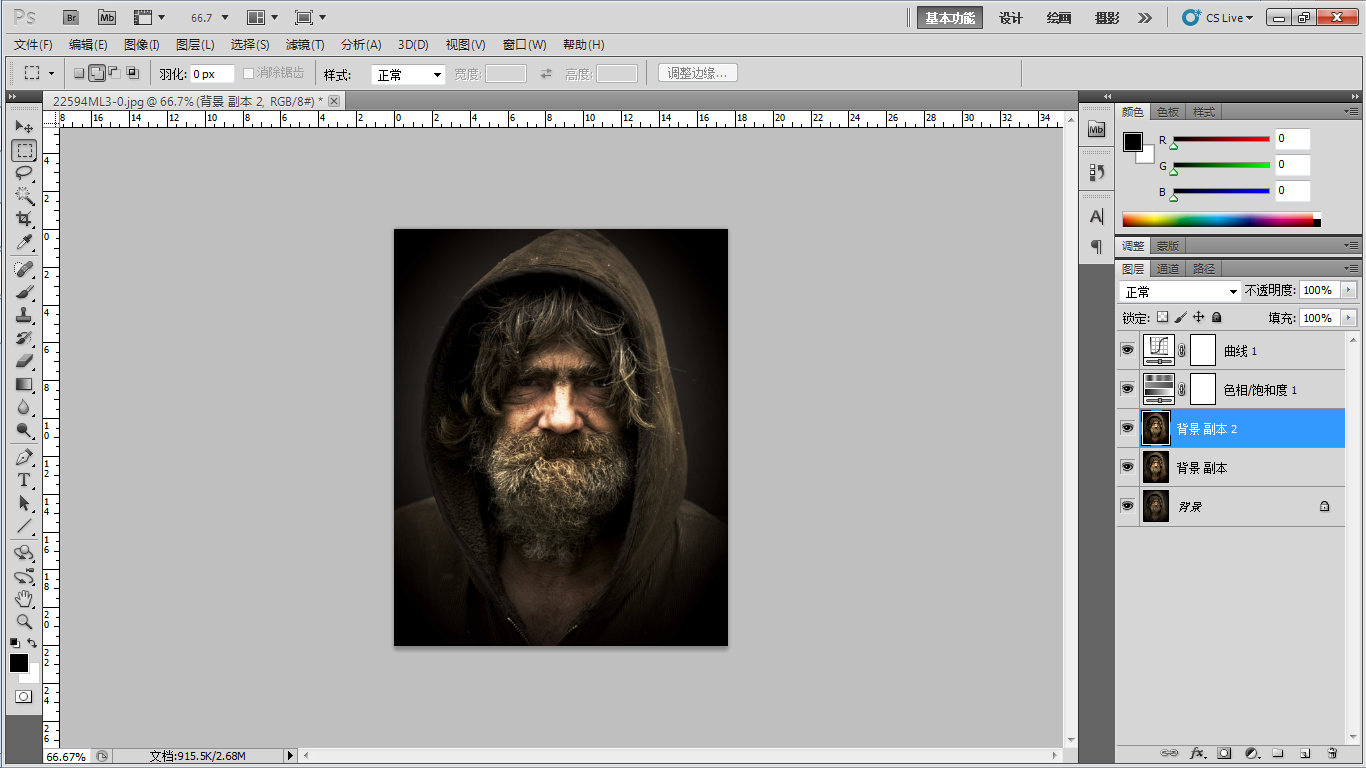Toggle lock position icon
The image size is (1366, 768).
1198,317
